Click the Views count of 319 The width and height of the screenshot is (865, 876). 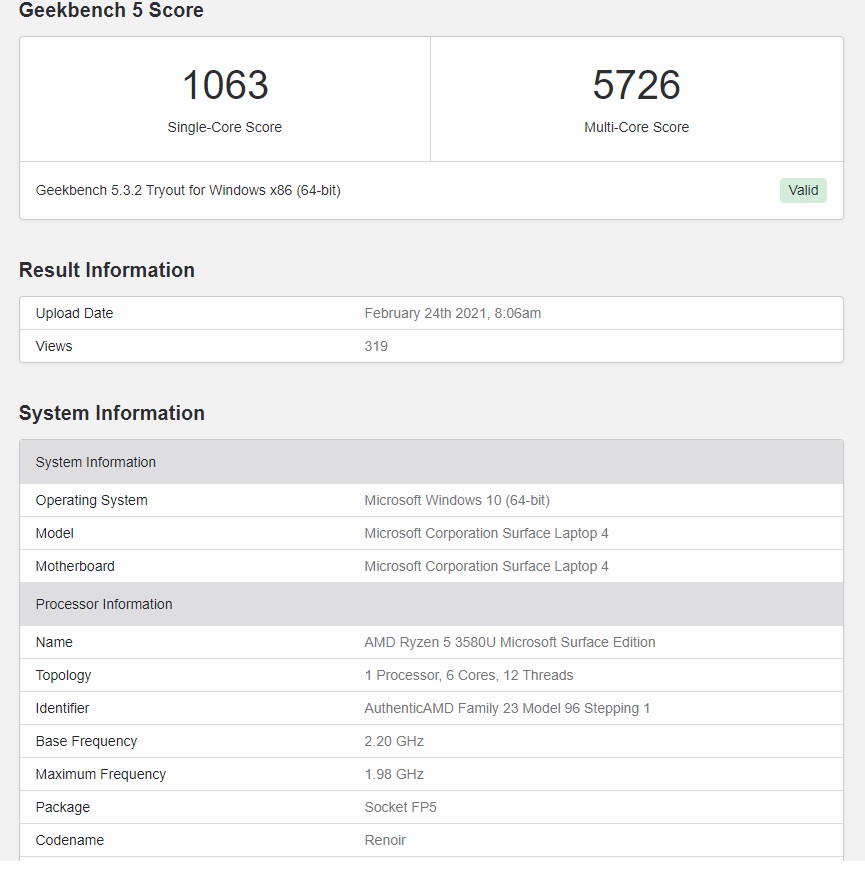coord(376,346)
